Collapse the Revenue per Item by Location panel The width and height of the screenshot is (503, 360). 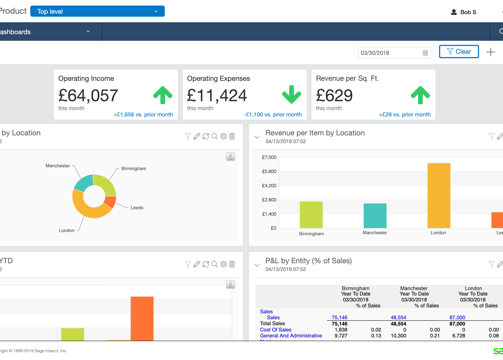257,137
